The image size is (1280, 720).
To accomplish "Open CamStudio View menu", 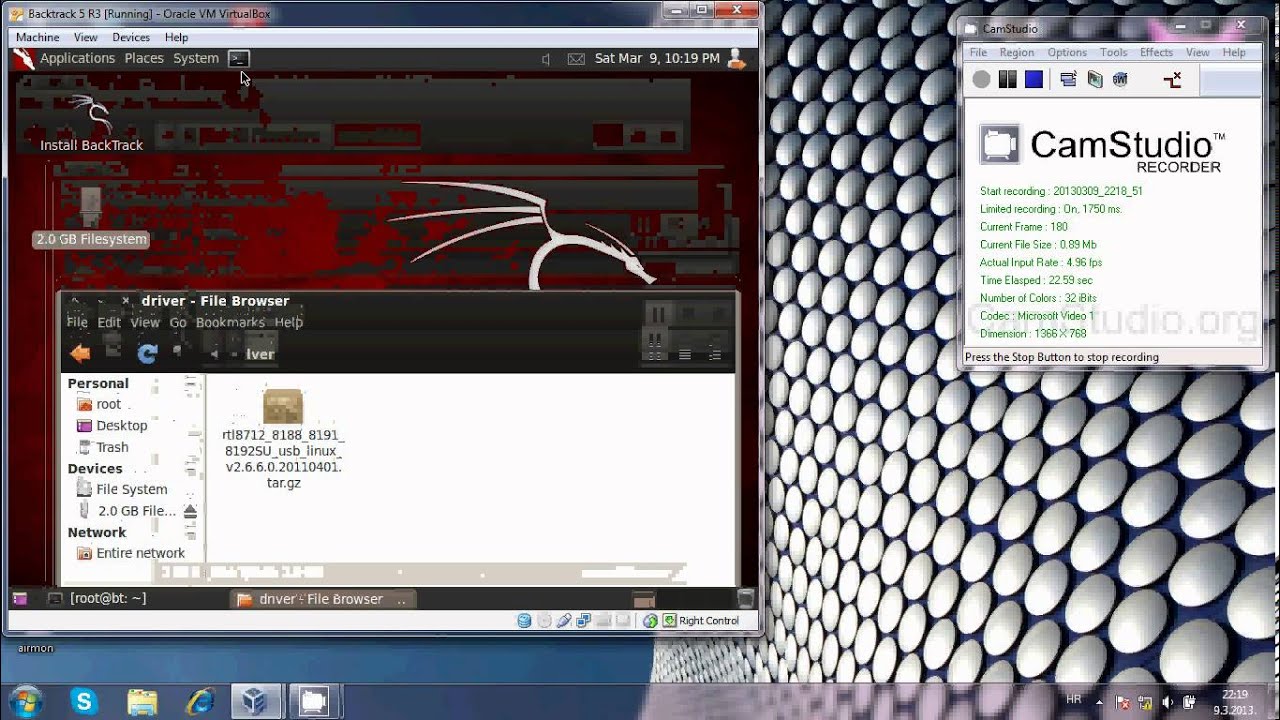I will (x=1197, y=52).
